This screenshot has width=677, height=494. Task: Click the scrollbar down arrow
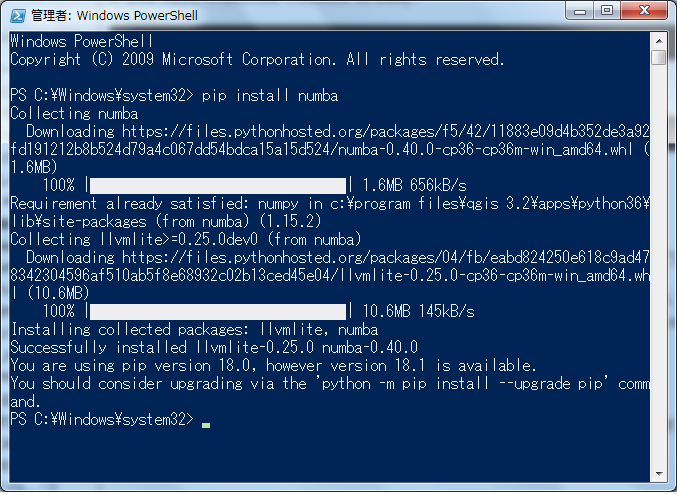tap(659, 474)
